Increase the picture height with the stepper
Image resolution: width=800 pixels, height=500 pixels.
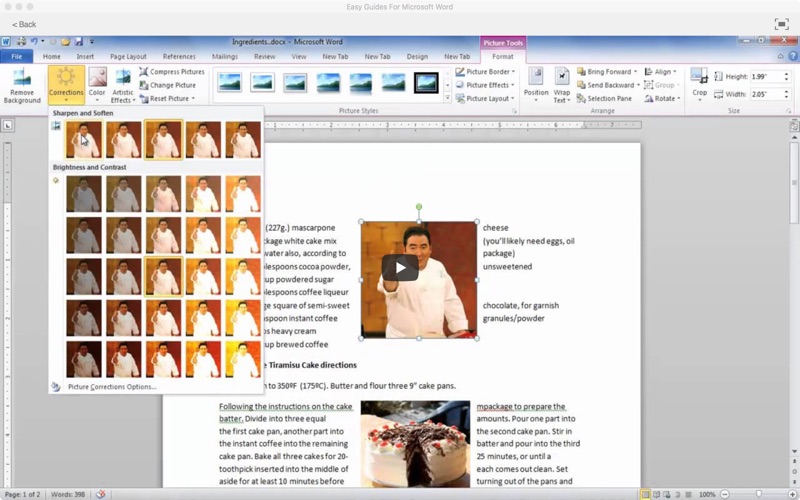pos(786,74)
